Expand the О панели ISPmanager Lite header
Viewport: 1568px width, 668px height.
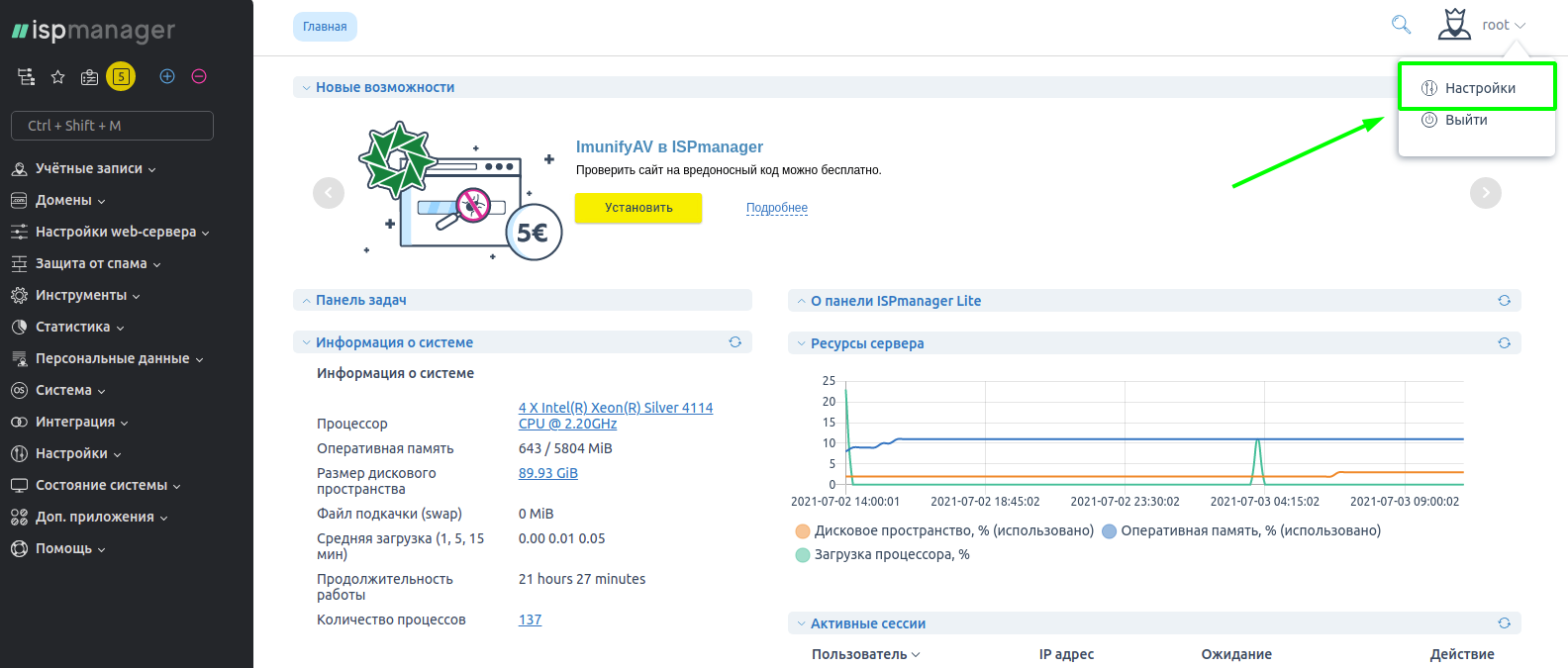802,301
